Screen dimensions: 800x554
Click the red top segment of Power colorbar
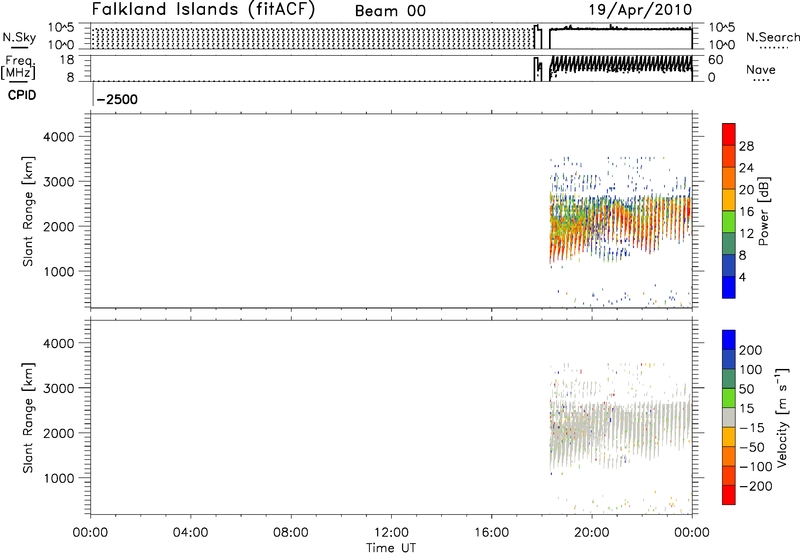729,134
